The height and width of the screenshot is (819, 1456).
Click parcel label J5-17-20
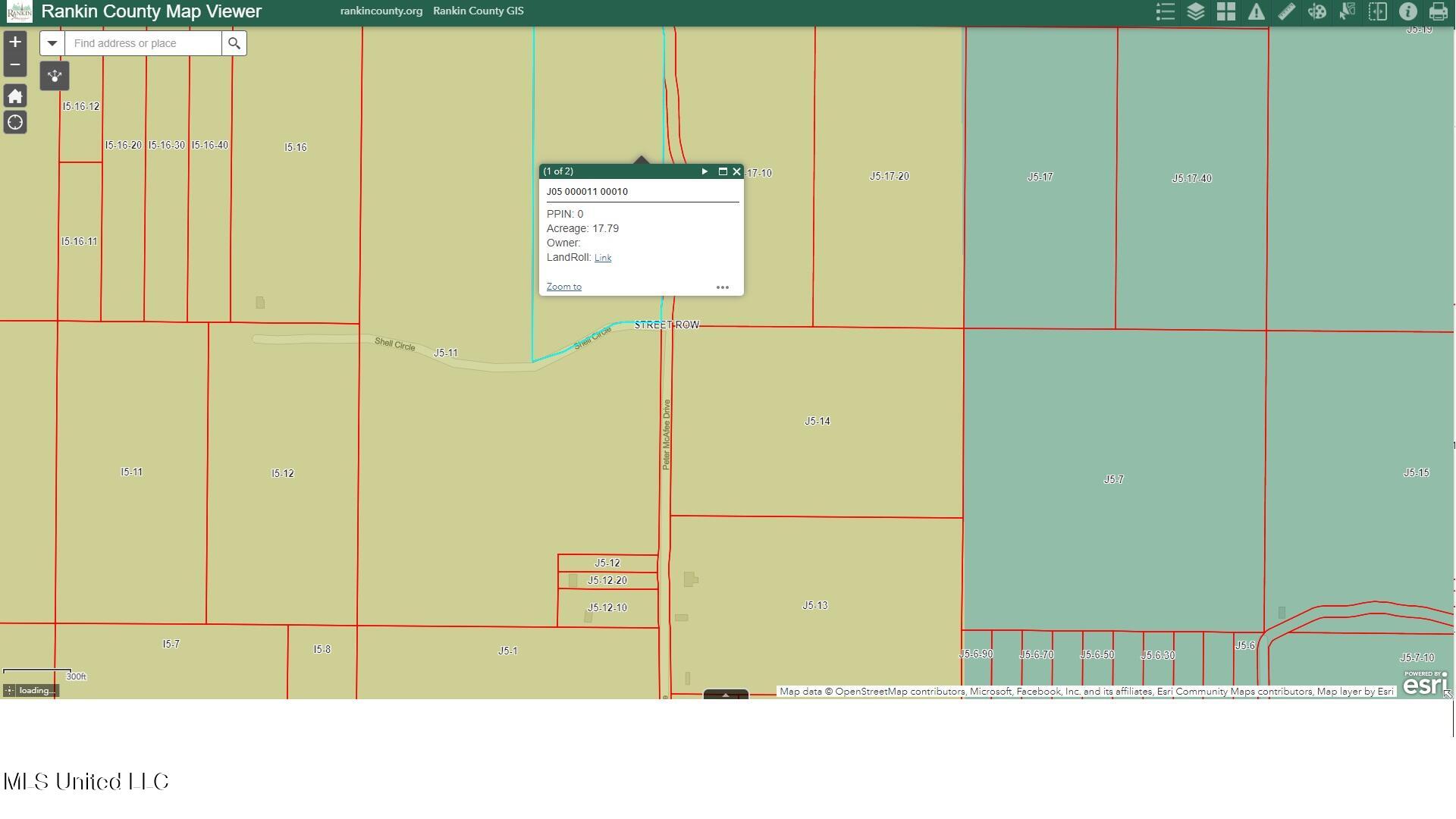890,177
